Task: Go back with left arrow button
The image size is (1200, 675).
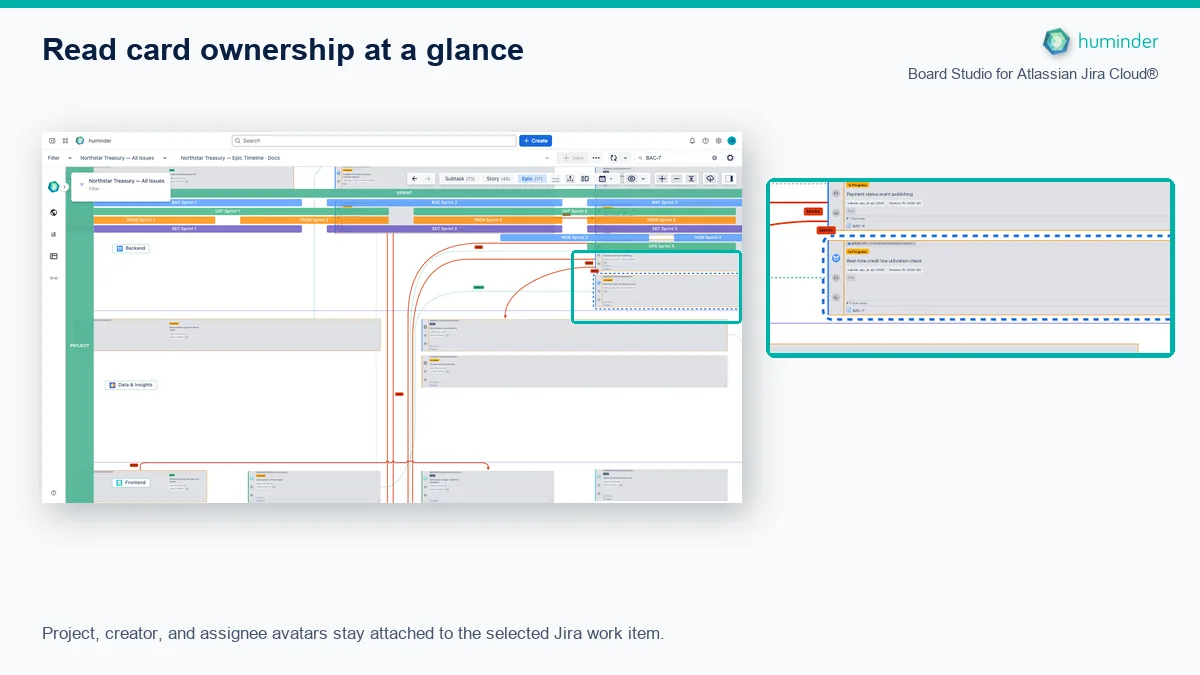Action: click(x=414, y=179)
